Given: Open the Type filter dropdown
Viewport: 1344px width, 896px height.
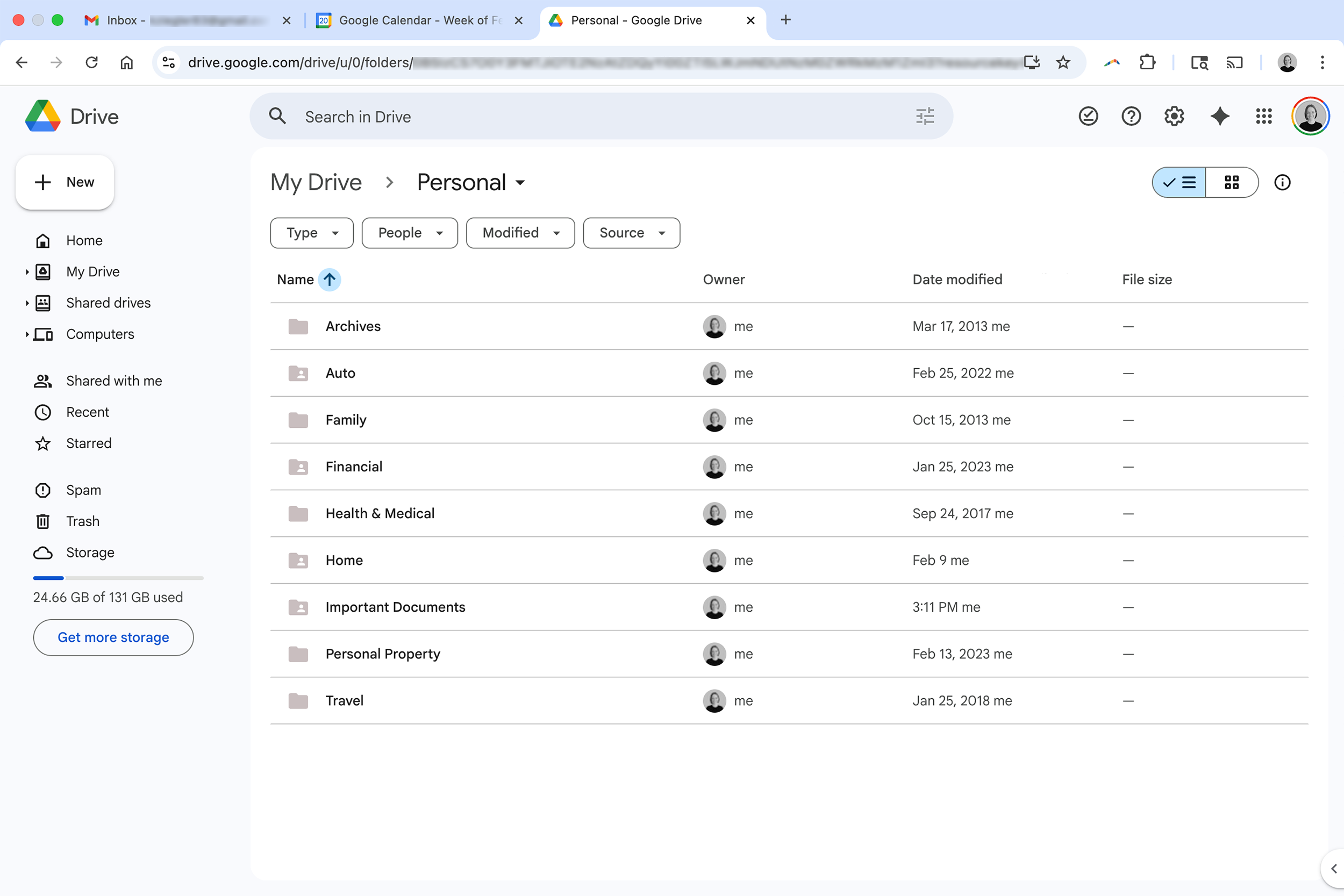Looking at the screenshot, I should pyautogui.click(x=311, y=233).
